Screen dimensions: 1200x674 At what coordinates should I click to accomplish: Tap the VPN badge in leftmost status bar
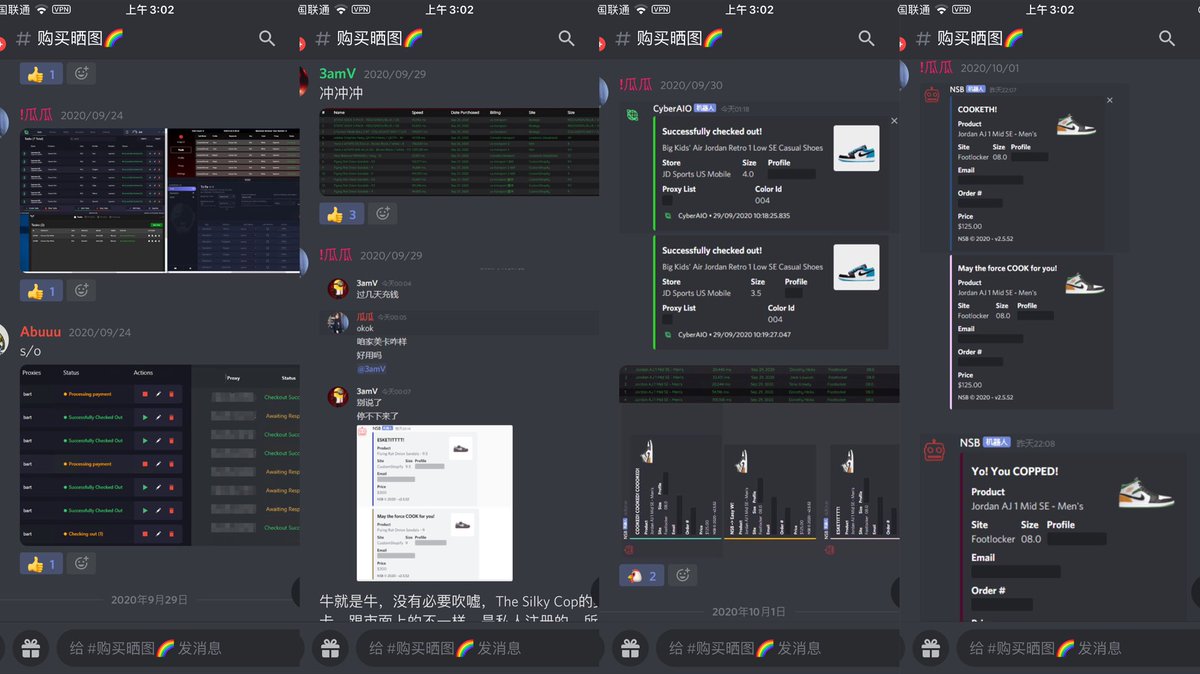point(61,9)
